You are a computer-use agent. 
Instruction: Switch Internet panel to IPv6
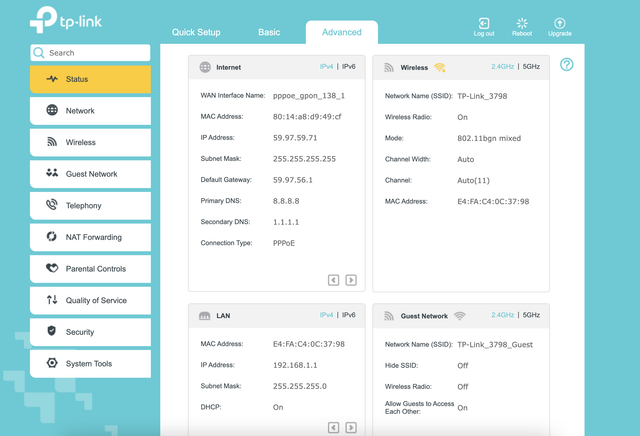[x=349, y=67]
